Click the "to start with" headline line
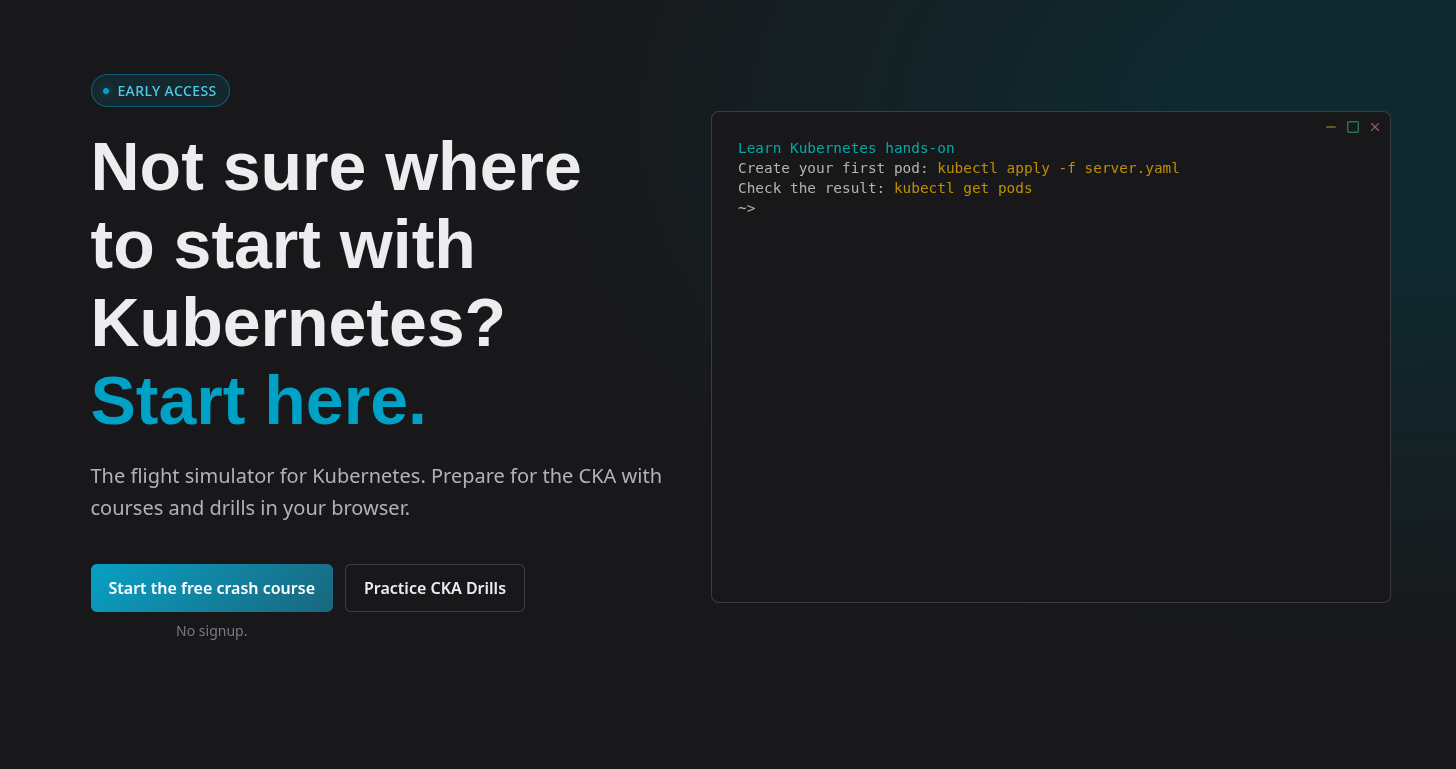The width and height of the screenshot is (1456, 769). tap(283, 245)
